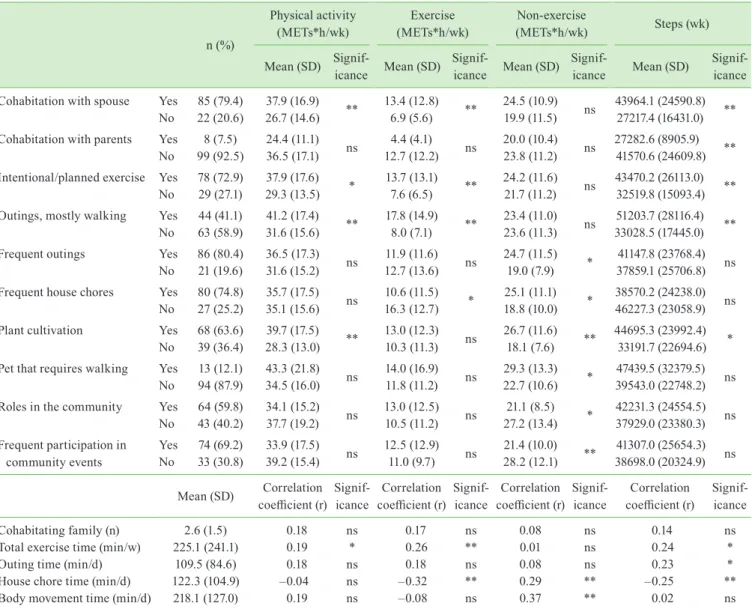Click the value '64 (59.8)'
The width and height of the screenshot is (752, 609).
(x=220, y=407)
